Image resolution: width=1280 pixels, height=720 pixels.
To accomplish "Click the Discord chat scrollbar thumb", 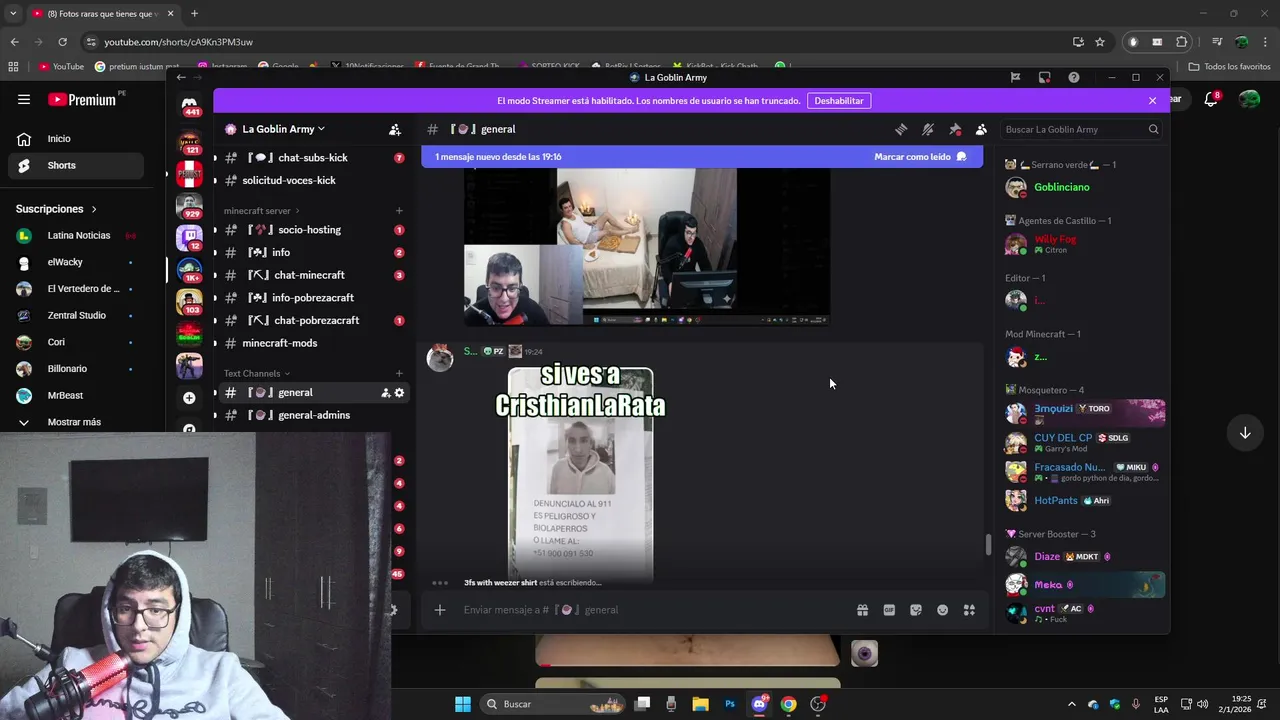I will 989,544.
